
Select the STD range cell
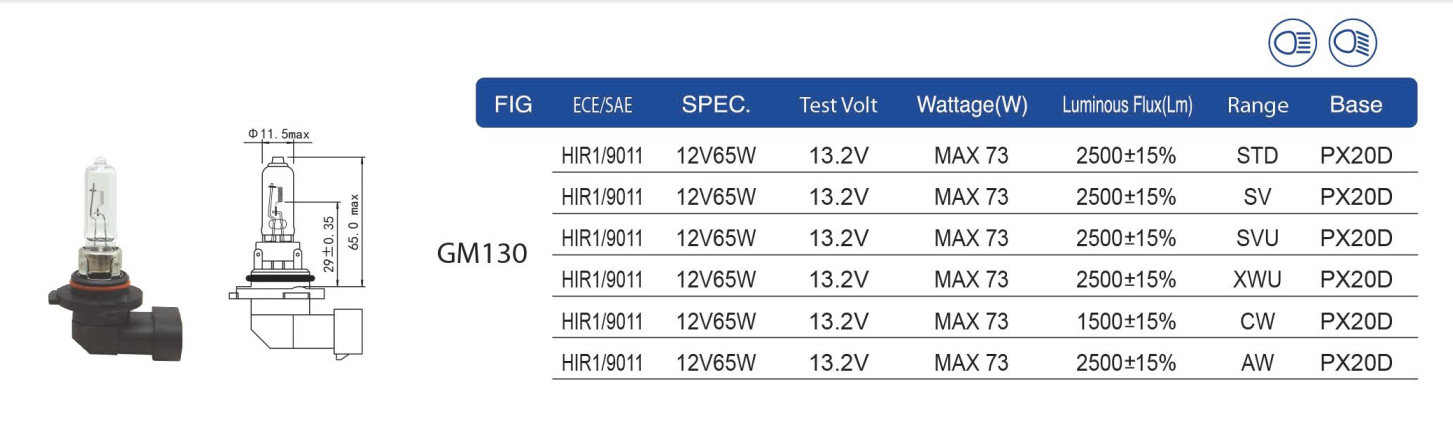click(1257, 155)
